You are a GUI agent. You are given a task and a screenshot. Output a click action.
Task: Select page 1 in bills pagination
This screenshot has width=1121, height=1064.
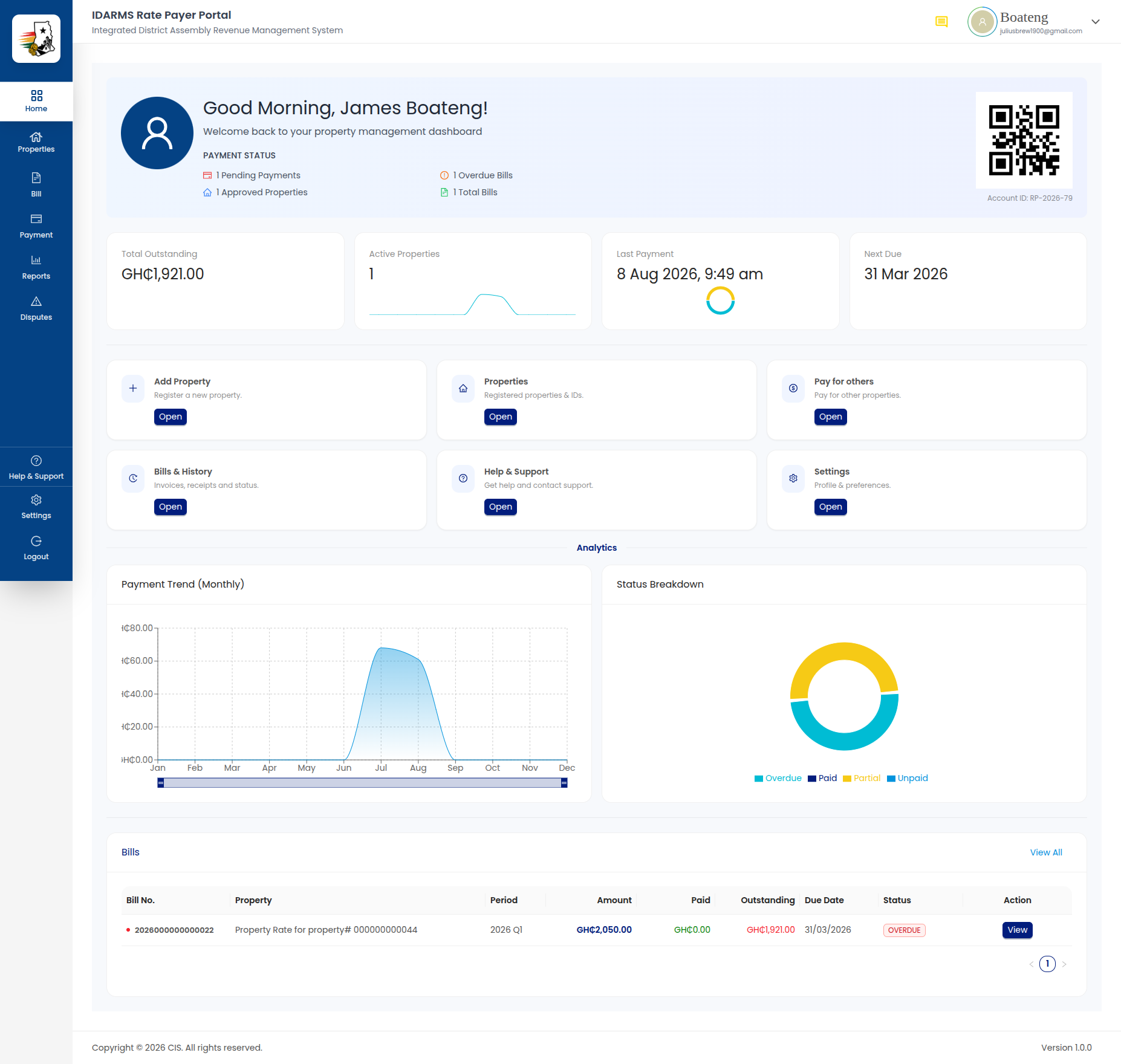(1047, 964)
